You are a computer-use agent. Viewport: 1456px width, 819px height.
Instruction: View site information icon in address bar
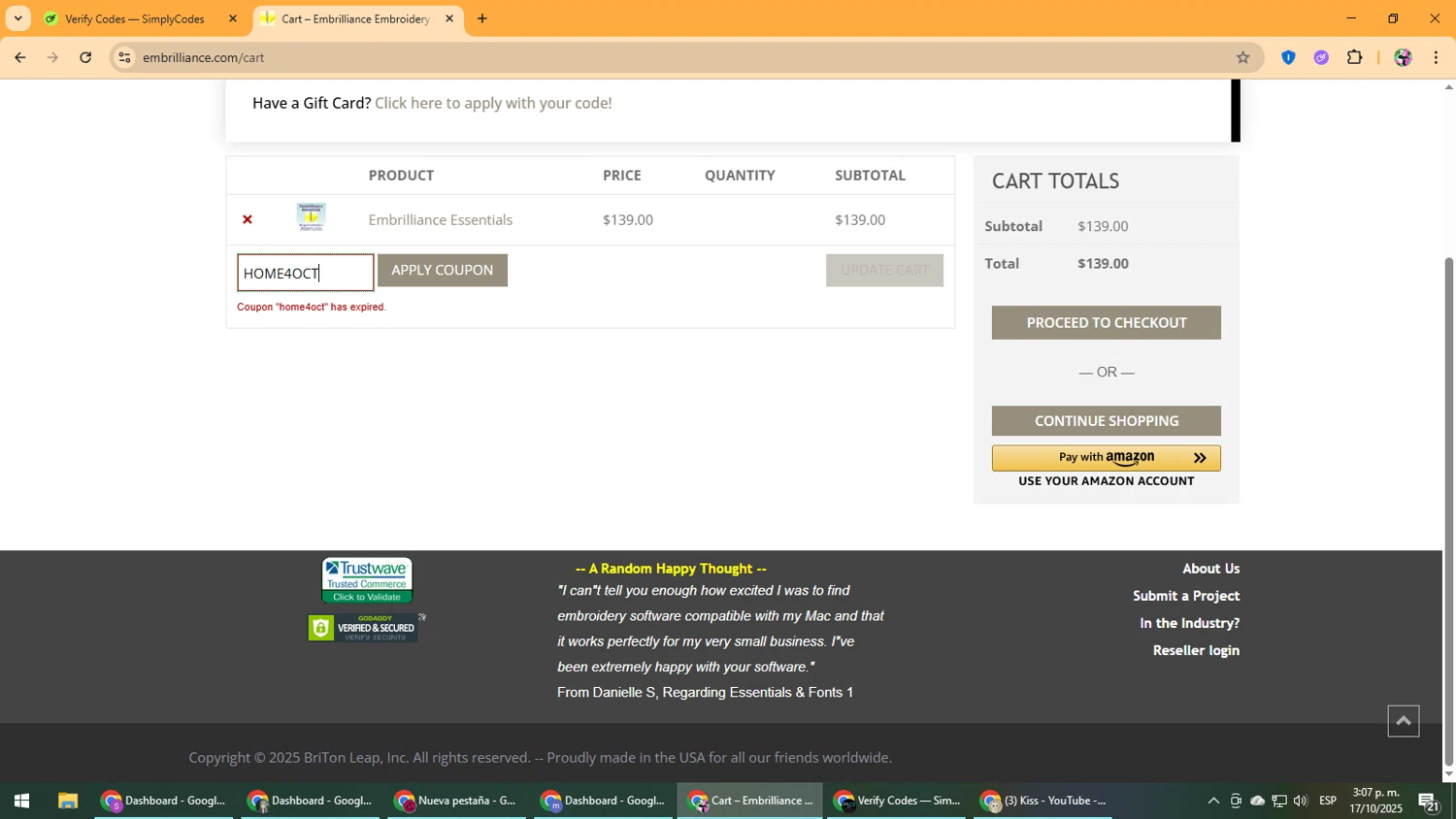point(124,57)
